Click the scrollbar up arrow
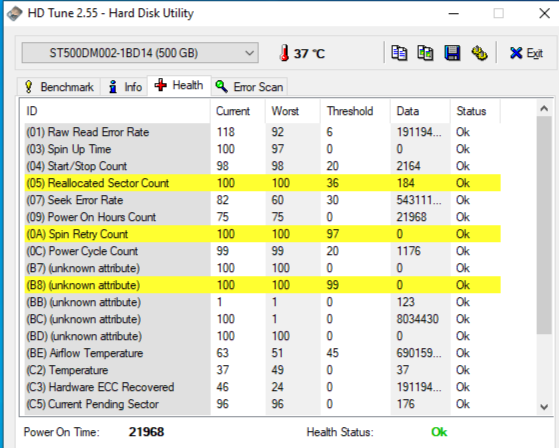 544,108
